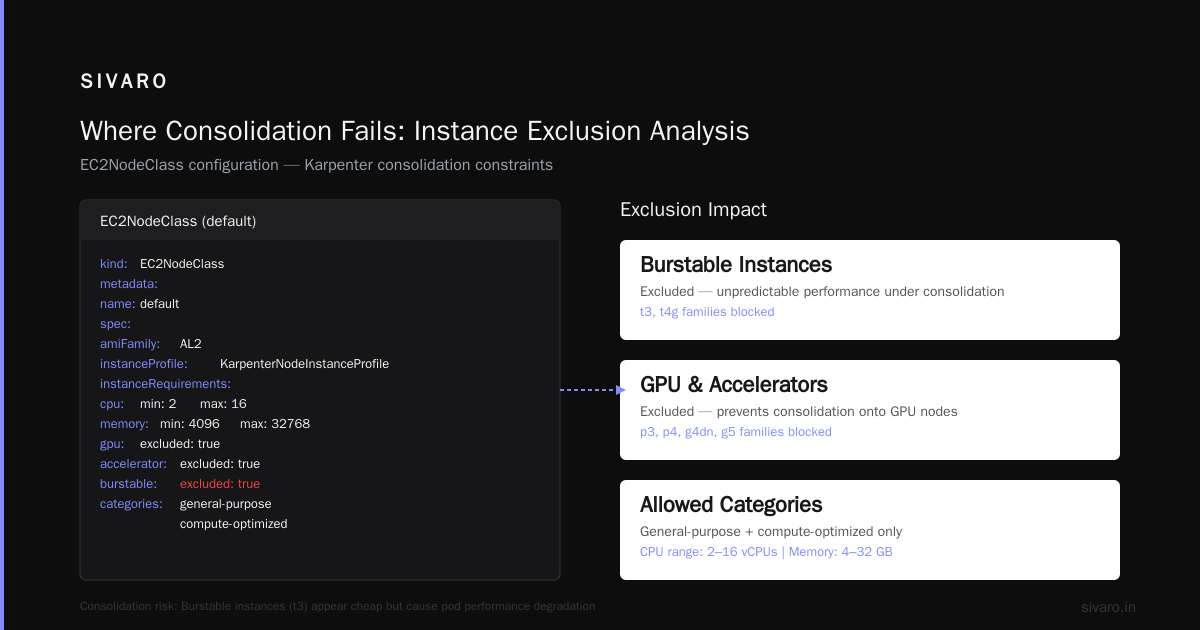Click the memory max 32768 value
1200x630 pixels.
point(275,424)
